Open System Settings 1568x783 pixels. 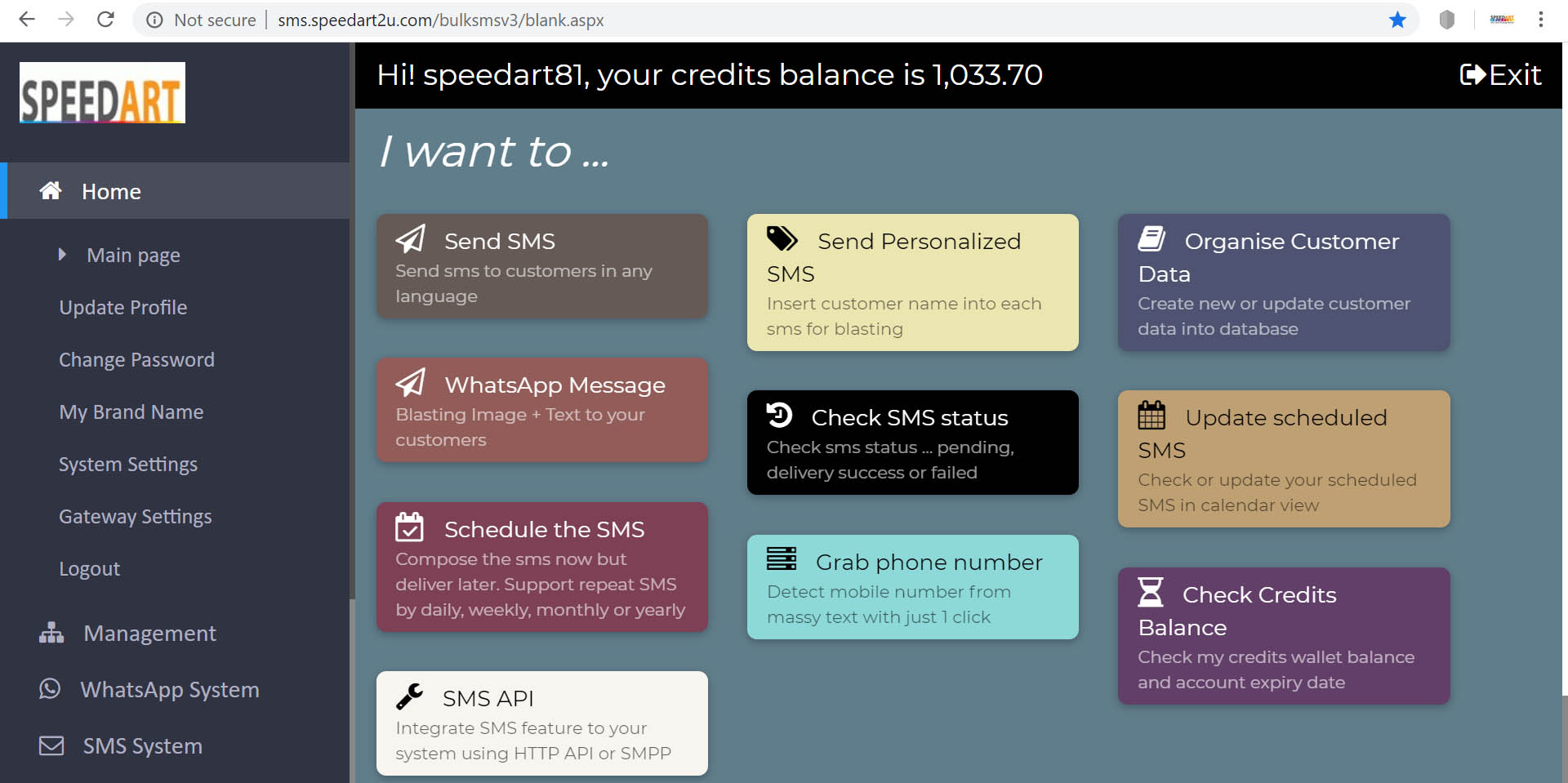coord(128,465)
